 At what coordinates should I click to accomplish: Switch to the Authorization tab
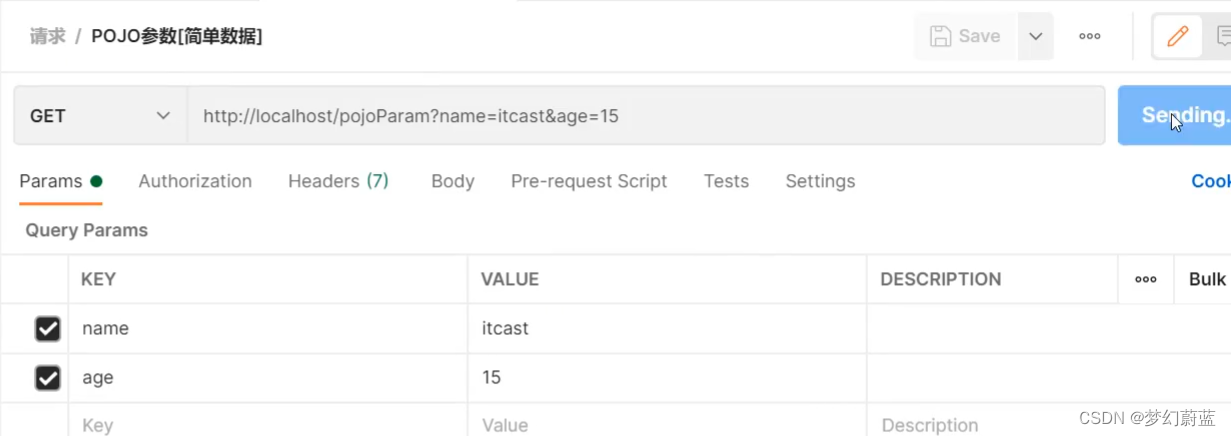point(195,181)
